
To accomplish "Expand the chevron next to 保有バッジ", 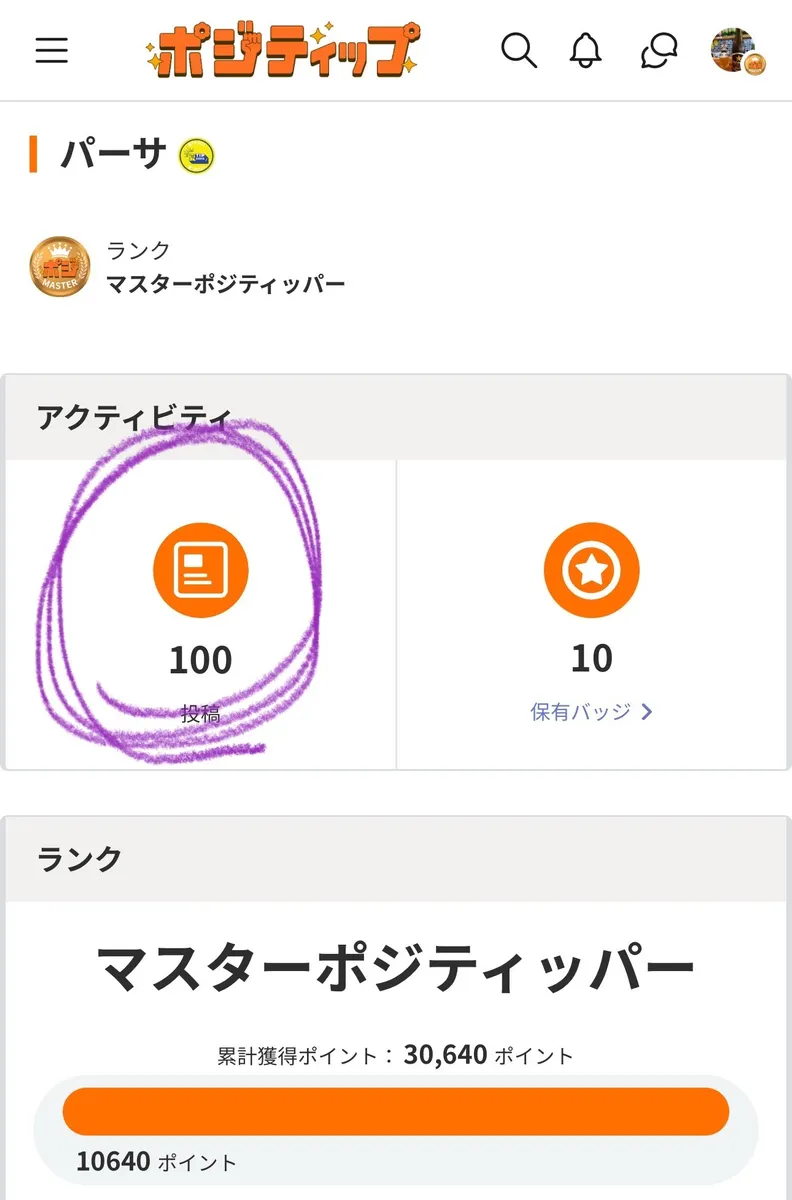I will pyautogui.click(x=646, y=712).
